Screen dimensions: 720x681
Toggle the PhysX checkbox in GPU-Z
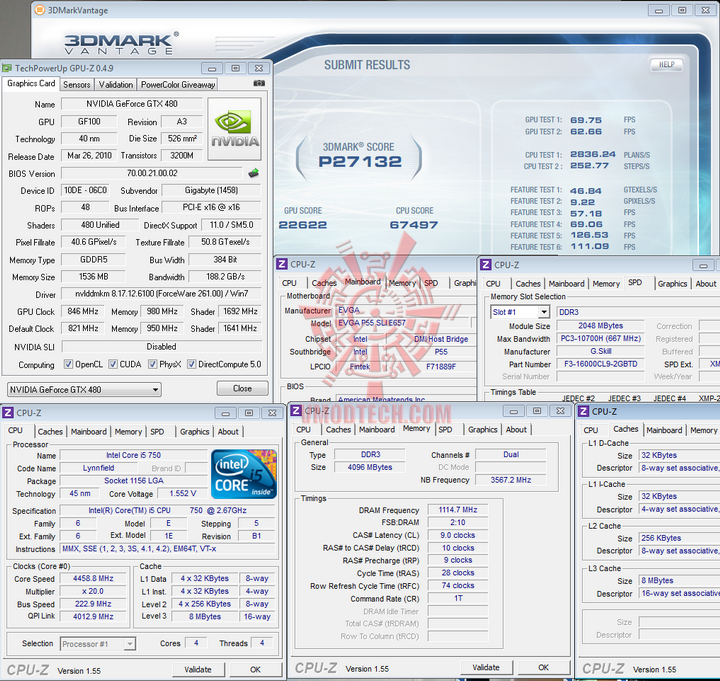pos(152,364)
